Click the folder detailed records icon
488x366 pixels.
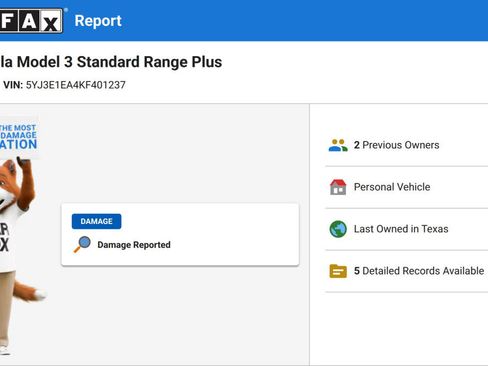pos(338,271)
